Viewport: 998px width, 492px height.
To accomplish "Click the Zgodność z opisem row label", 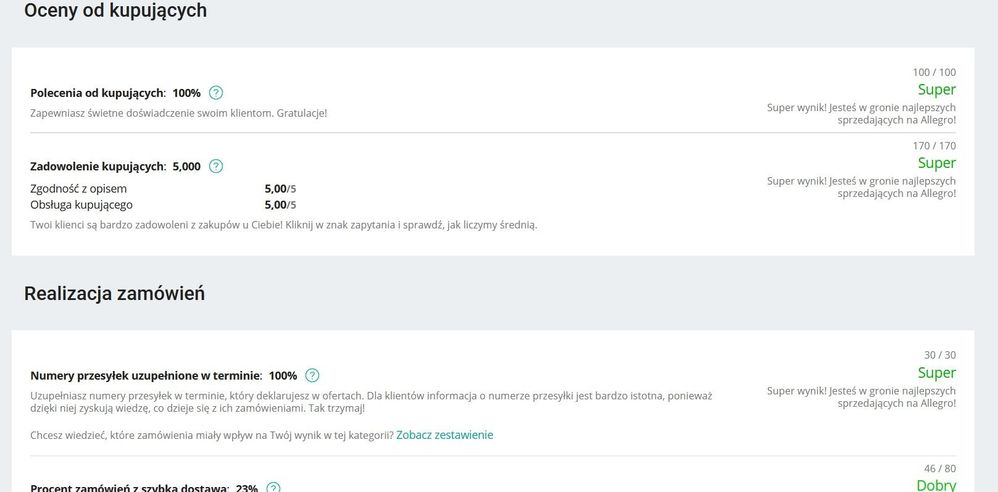I will (78, 189).
